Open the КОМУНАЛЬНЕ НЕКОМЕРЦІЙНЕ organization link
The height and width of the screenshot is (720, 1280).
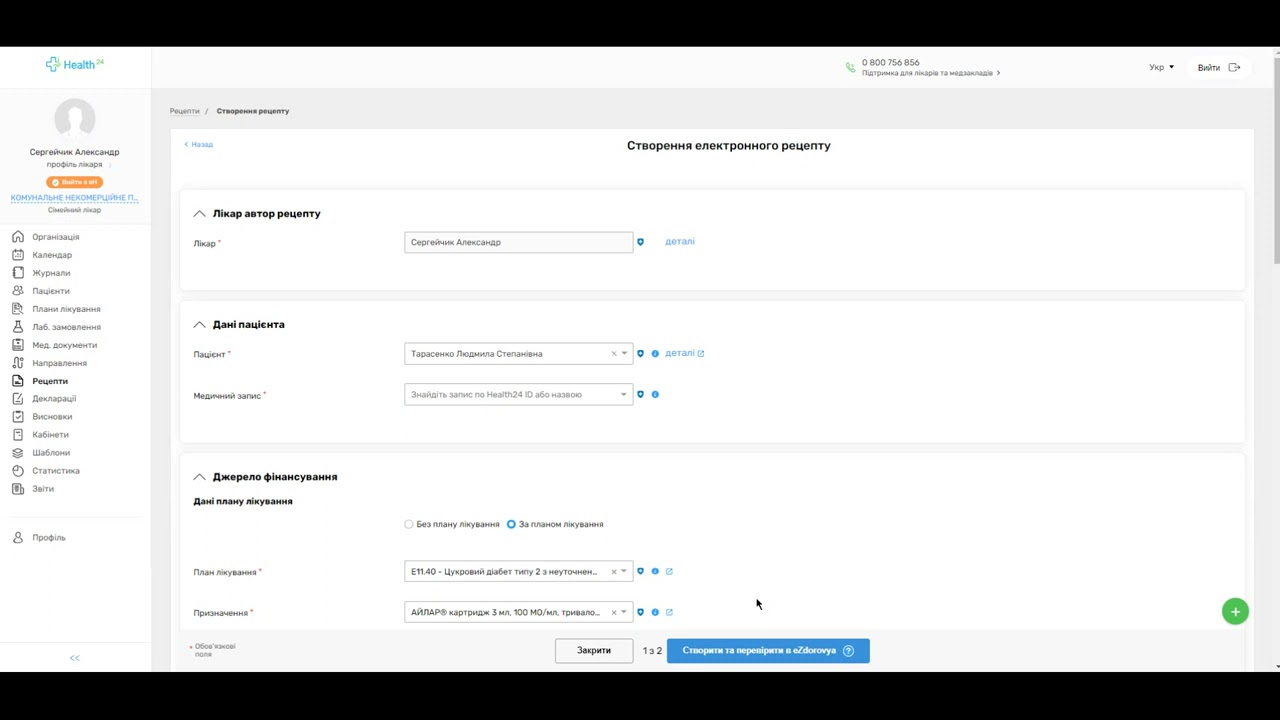[75, 198]
